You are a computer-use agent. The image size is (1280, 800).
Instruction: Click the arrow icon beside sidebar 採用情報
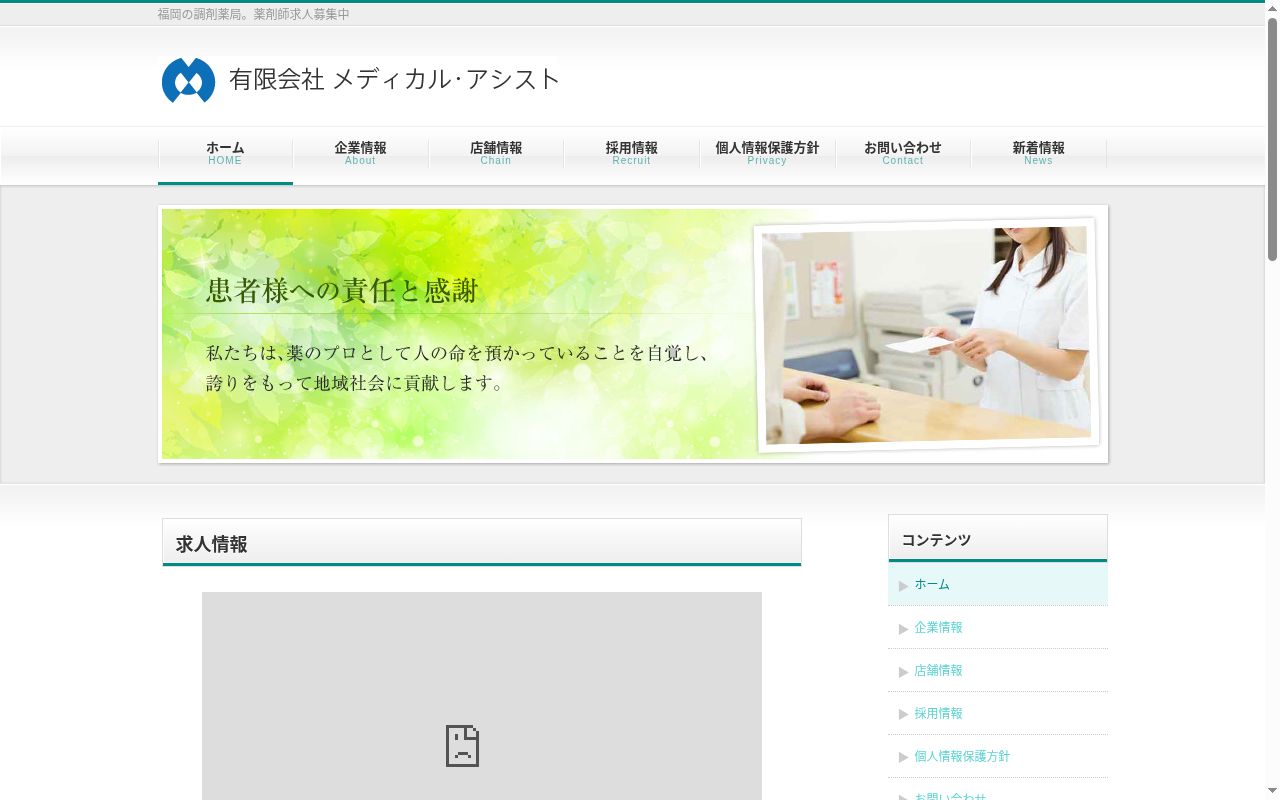click(x=903, y=715)
